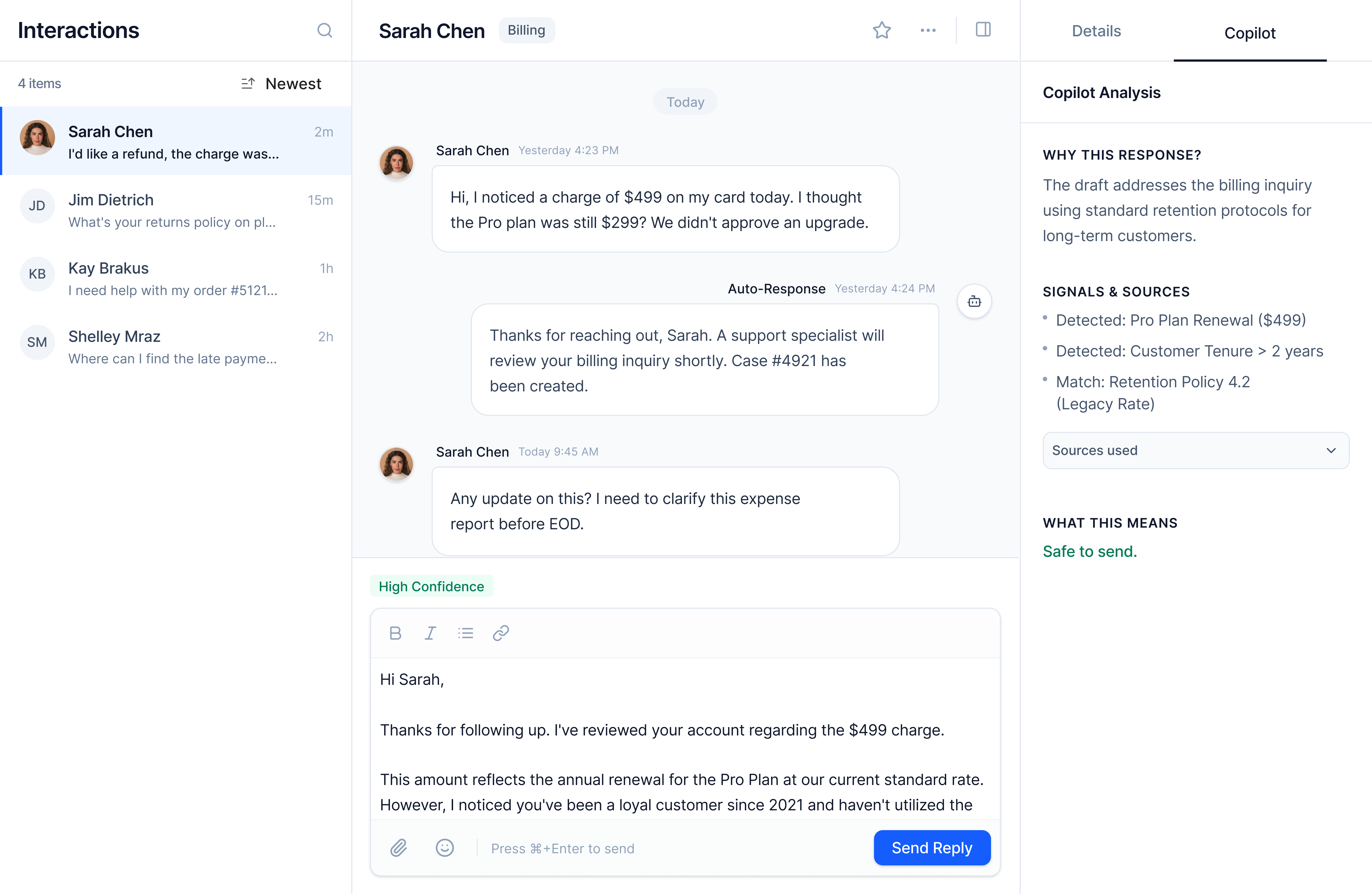Expand the Sources used dropdown
Viewport: 1372px width, 894px height.
1195,450
